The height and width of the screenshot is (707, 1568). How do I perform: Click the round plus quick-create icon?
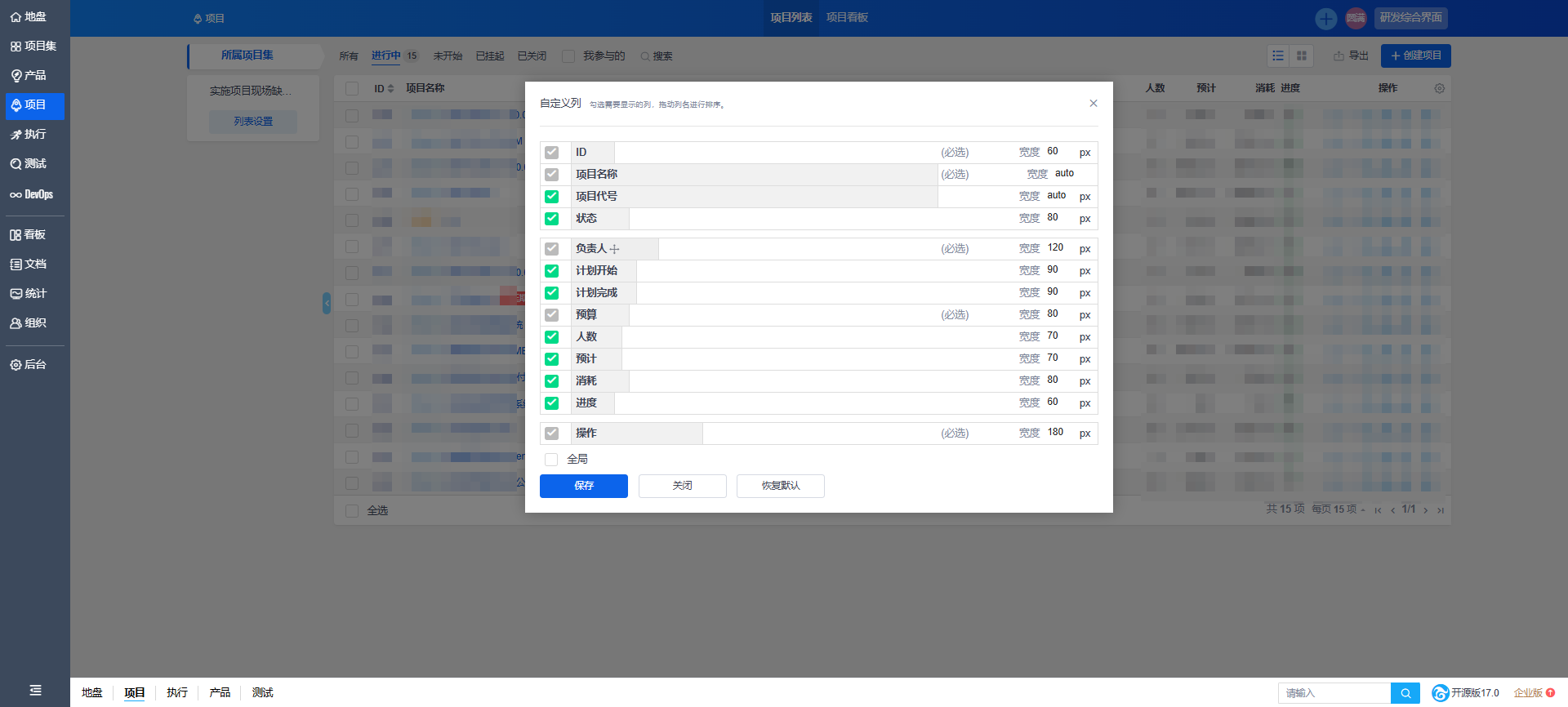tap(1326, 18)
